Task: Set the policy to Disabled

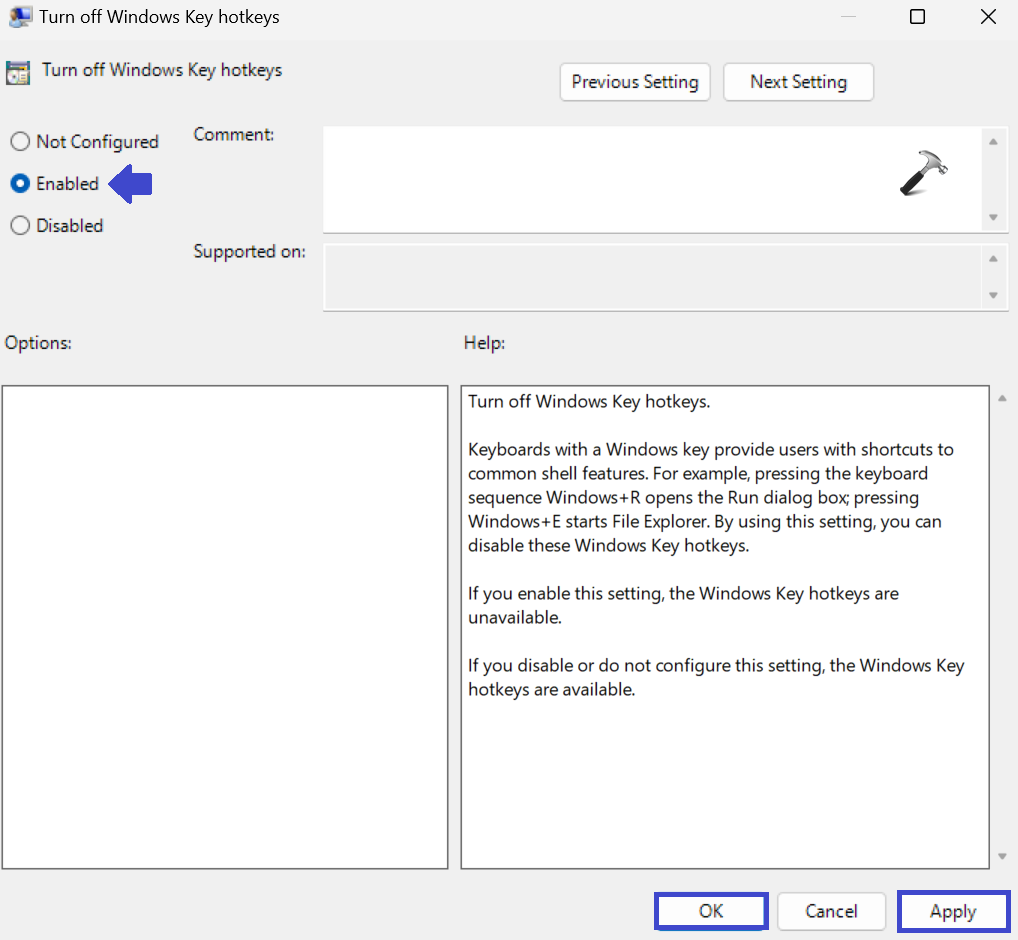Action: tap(20, 226)
